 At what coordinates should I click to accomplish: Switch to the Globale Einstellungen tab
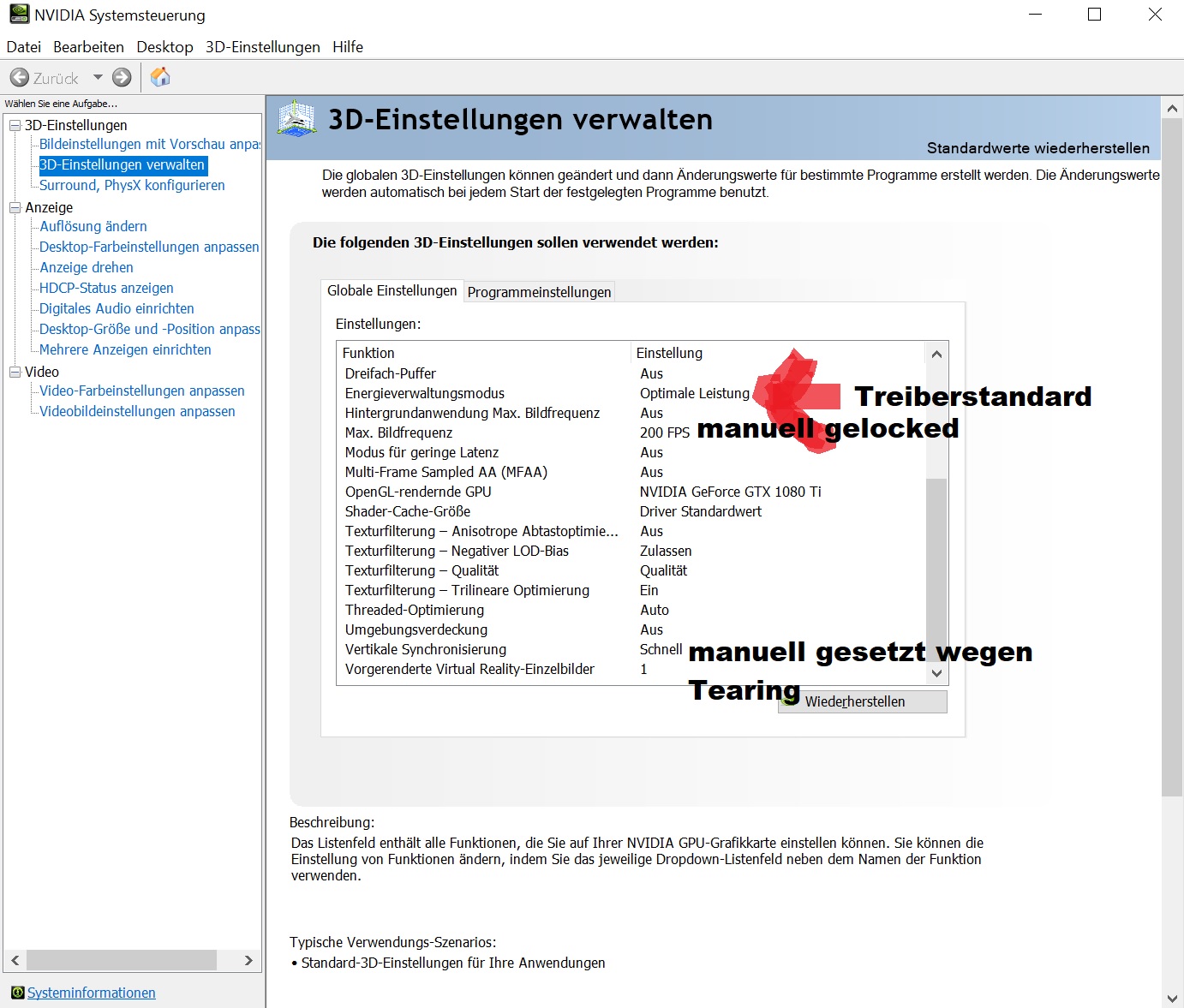click(x=392, y=291)
